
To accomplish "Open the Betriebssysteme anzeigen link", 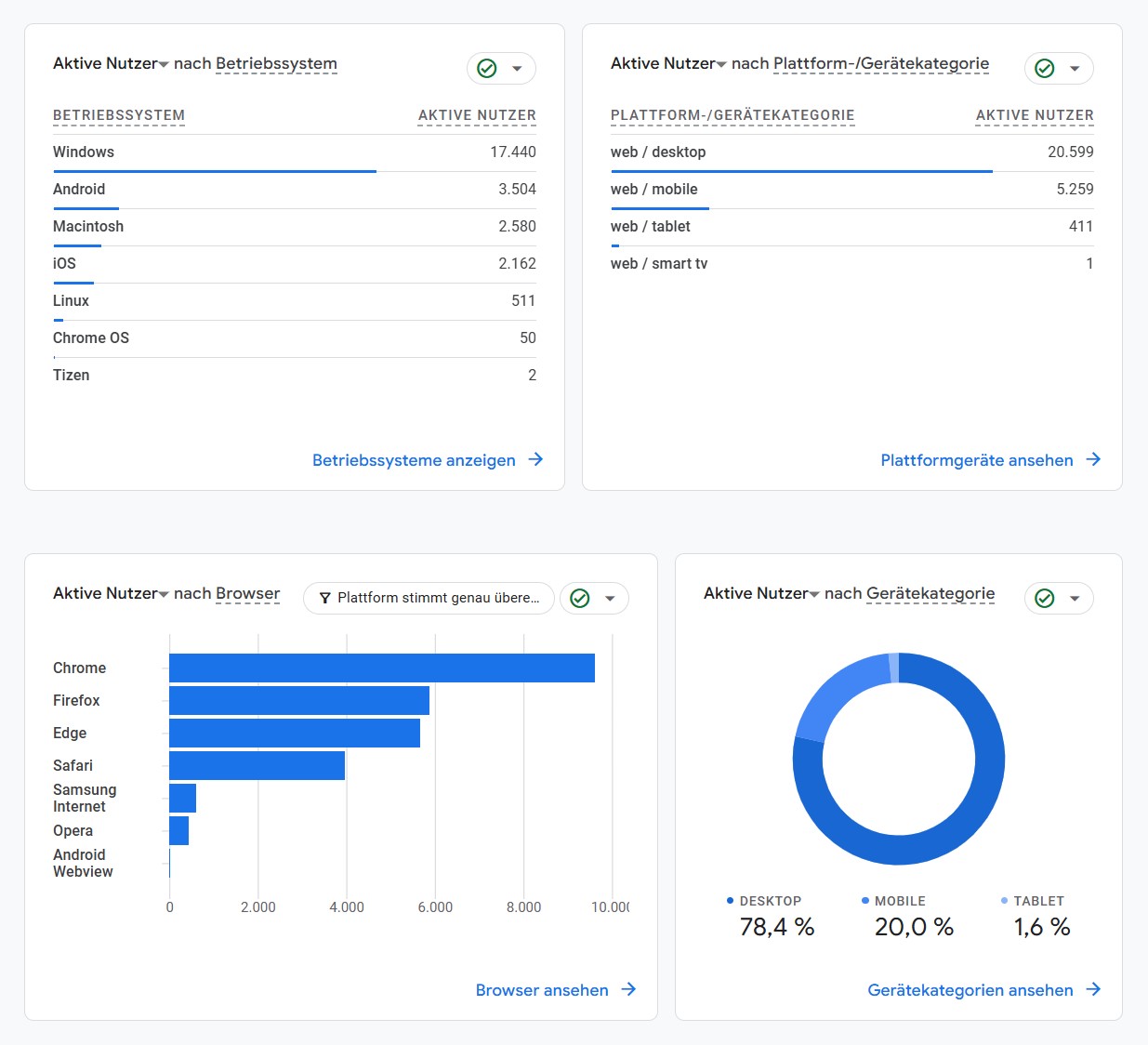I will point(414,460).
